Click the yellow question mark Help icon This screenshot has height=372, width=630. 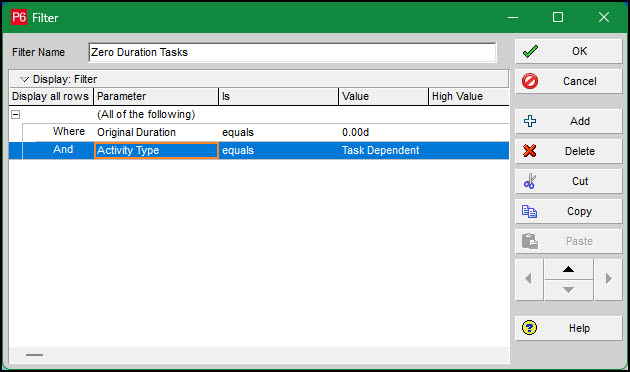(x=529, y=328)
